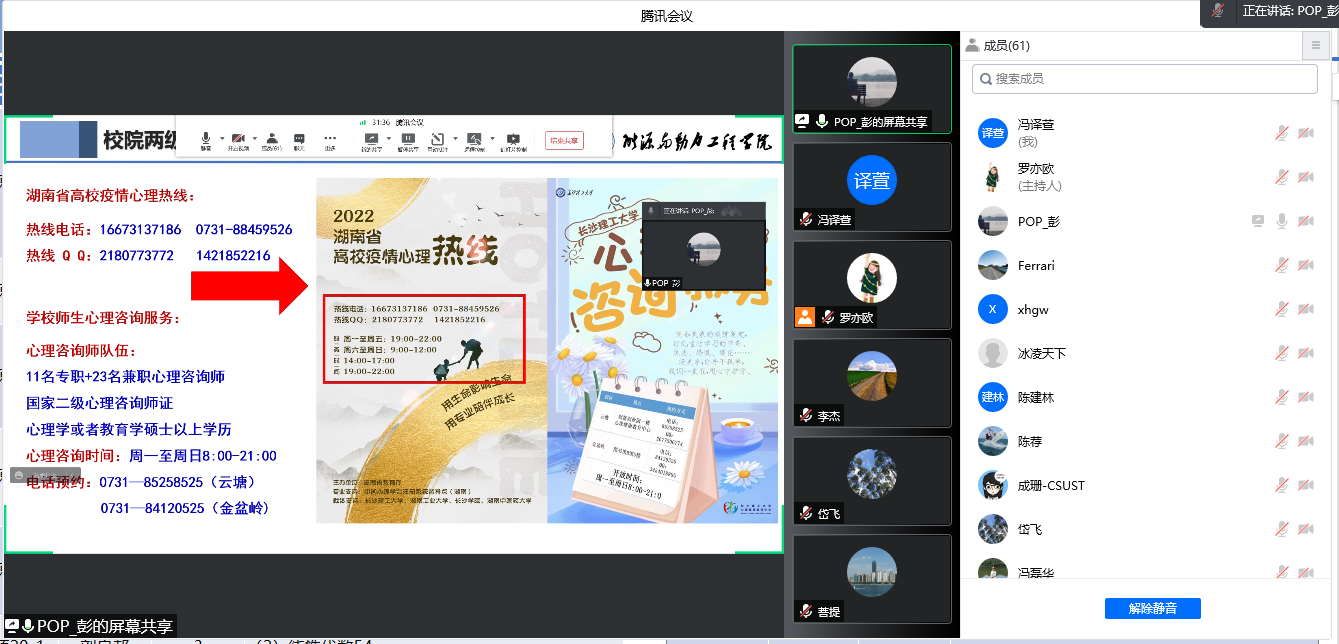Select 成珊-CSUST in the members list

tap(1050, 485)
